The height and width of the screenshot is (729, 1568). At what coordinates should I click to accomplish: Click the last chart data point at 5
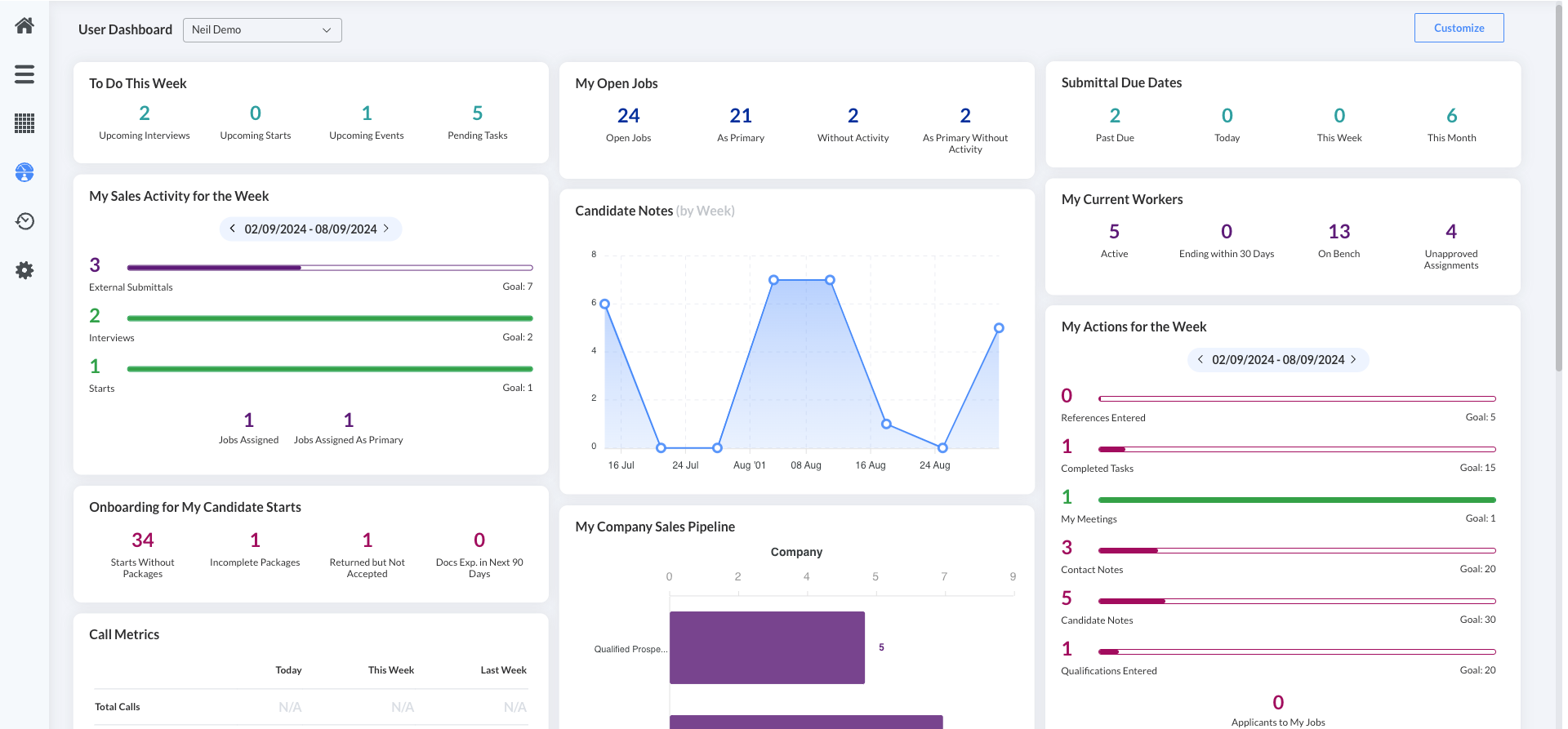[999, 328]
